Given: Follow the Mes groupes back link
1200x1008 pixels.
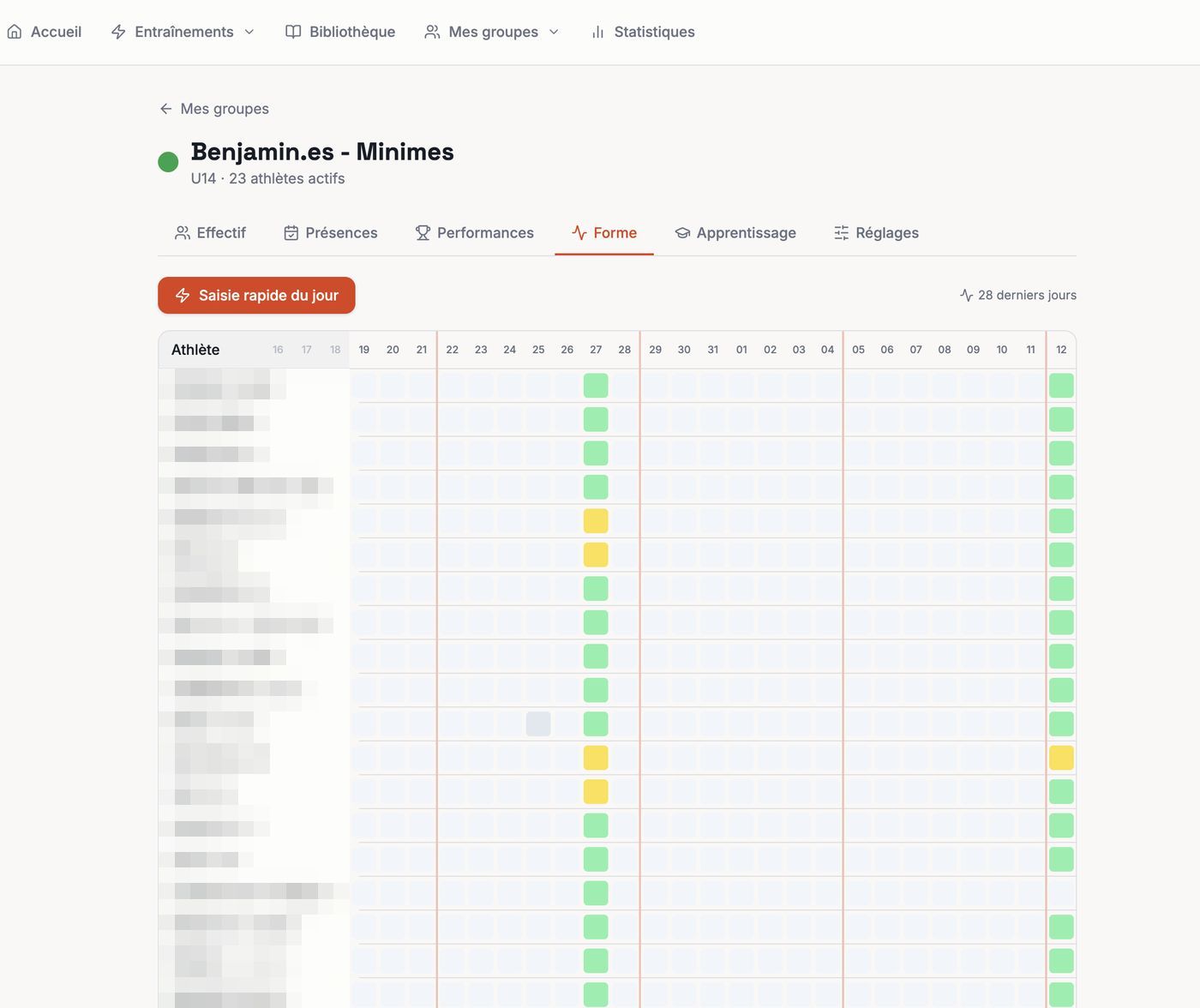Looking at the screenshot, I should 214,109.
